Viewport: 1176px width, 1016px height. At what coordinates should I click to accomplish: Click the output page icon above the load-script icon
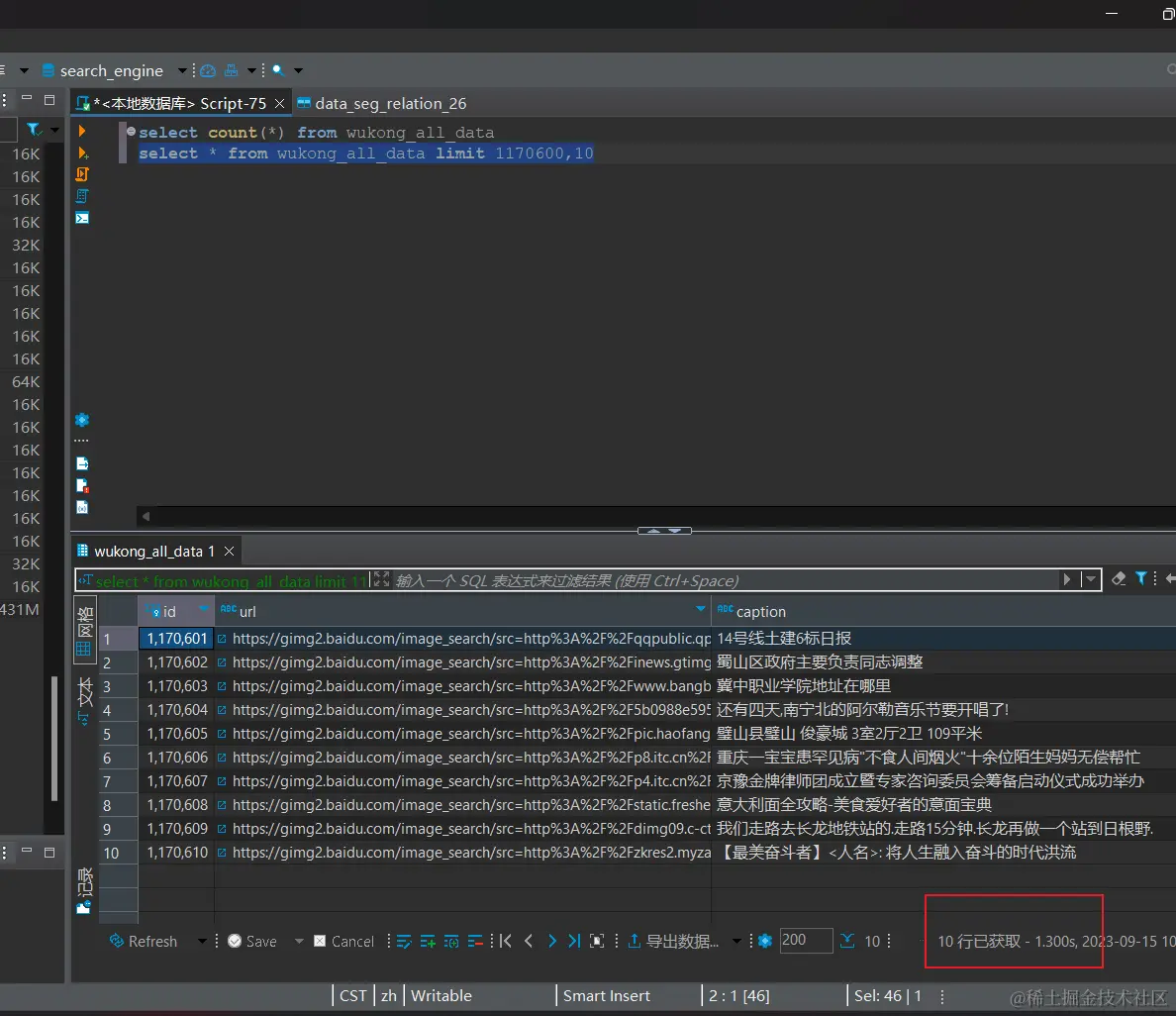pyautogui.click(x=82, y=463)
